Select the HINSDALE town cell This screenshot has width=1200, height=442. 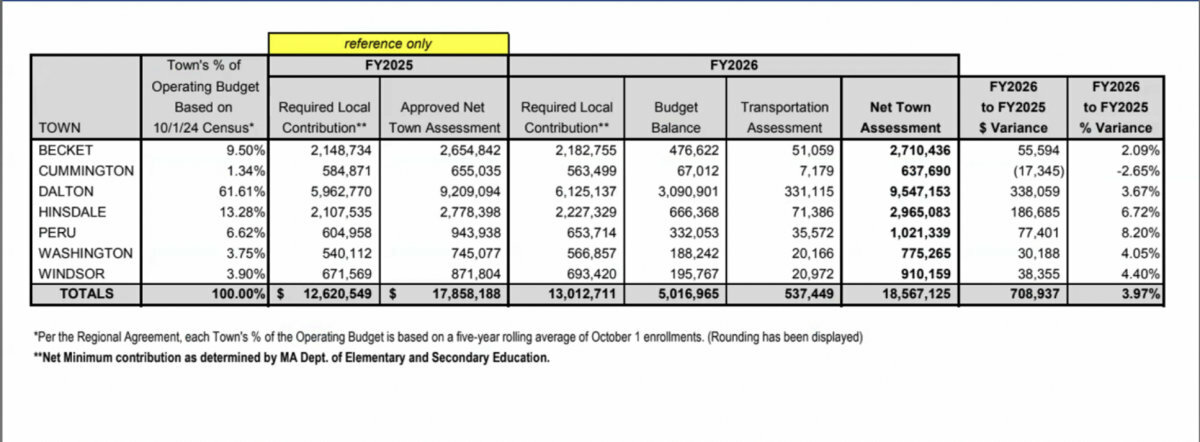click(70, 213)
